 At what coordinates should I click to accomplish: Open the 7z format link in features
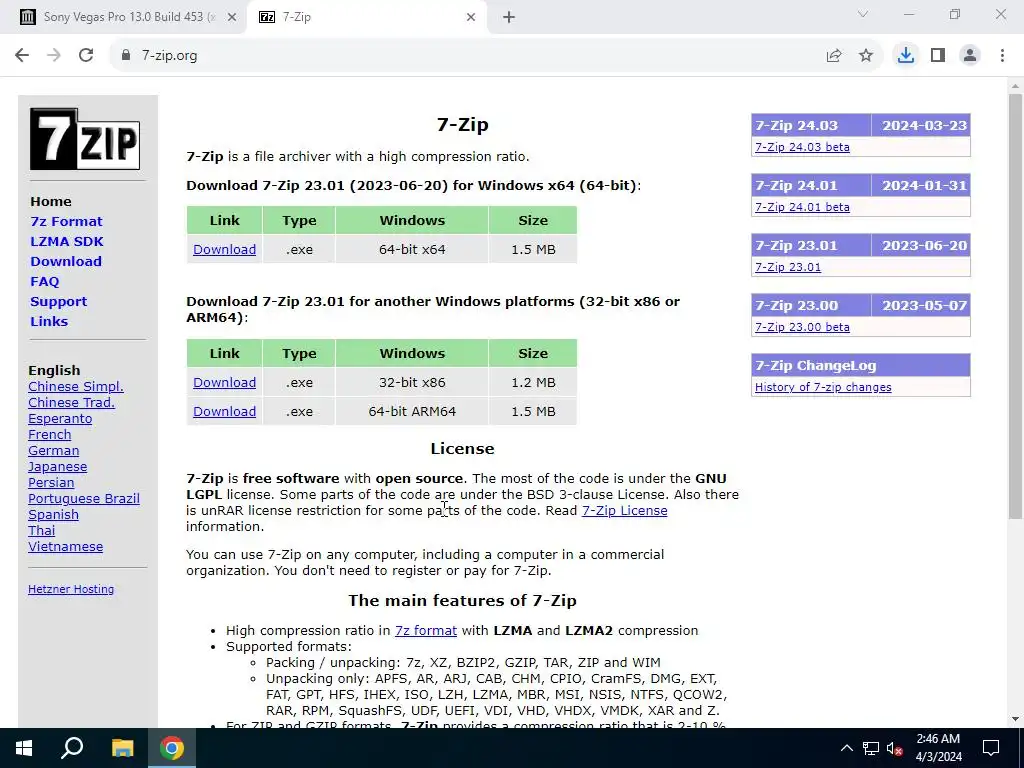pos(426,631)
